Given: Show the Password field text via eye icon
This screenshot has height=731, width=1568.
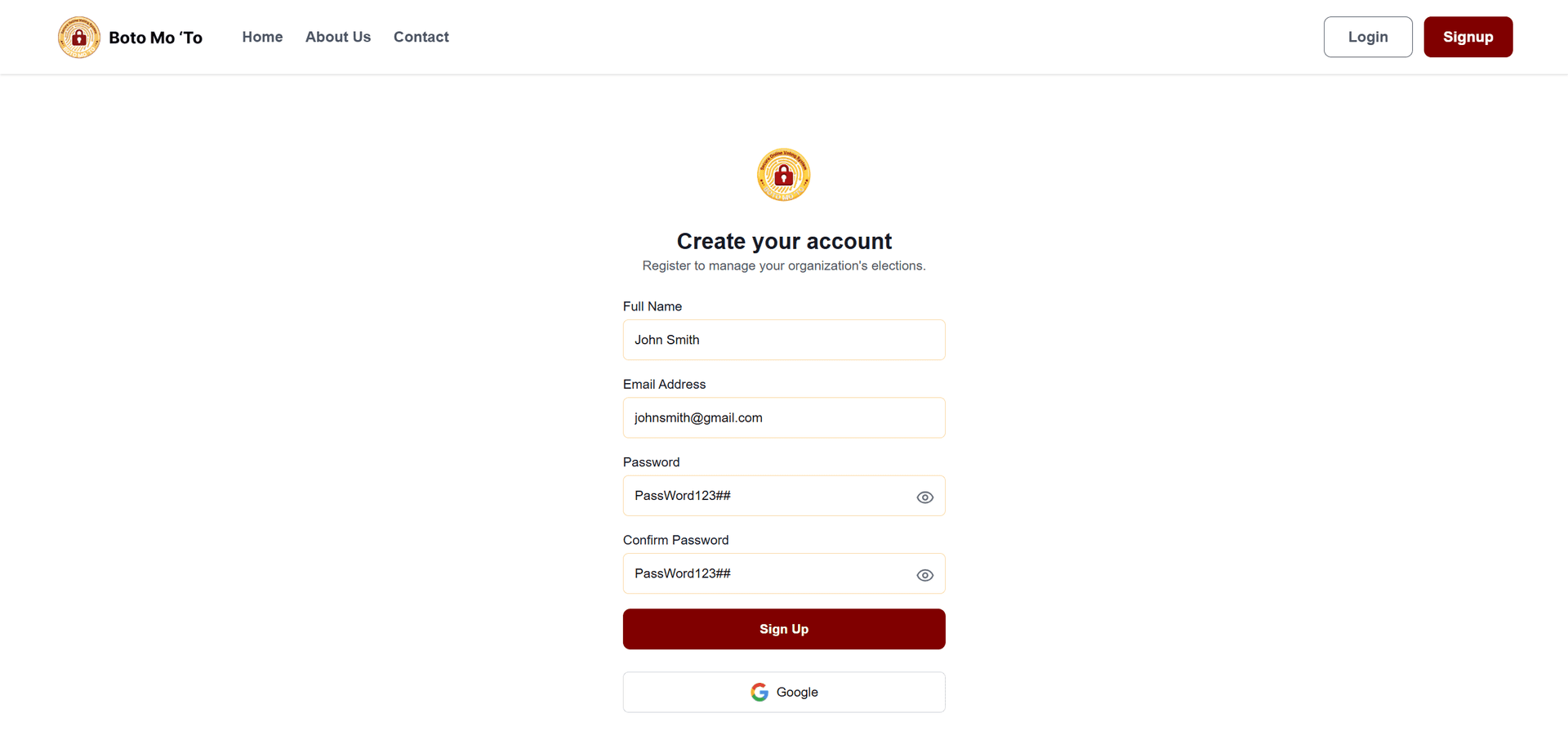Looking at the screenshot, I should (x=924, y=497).
